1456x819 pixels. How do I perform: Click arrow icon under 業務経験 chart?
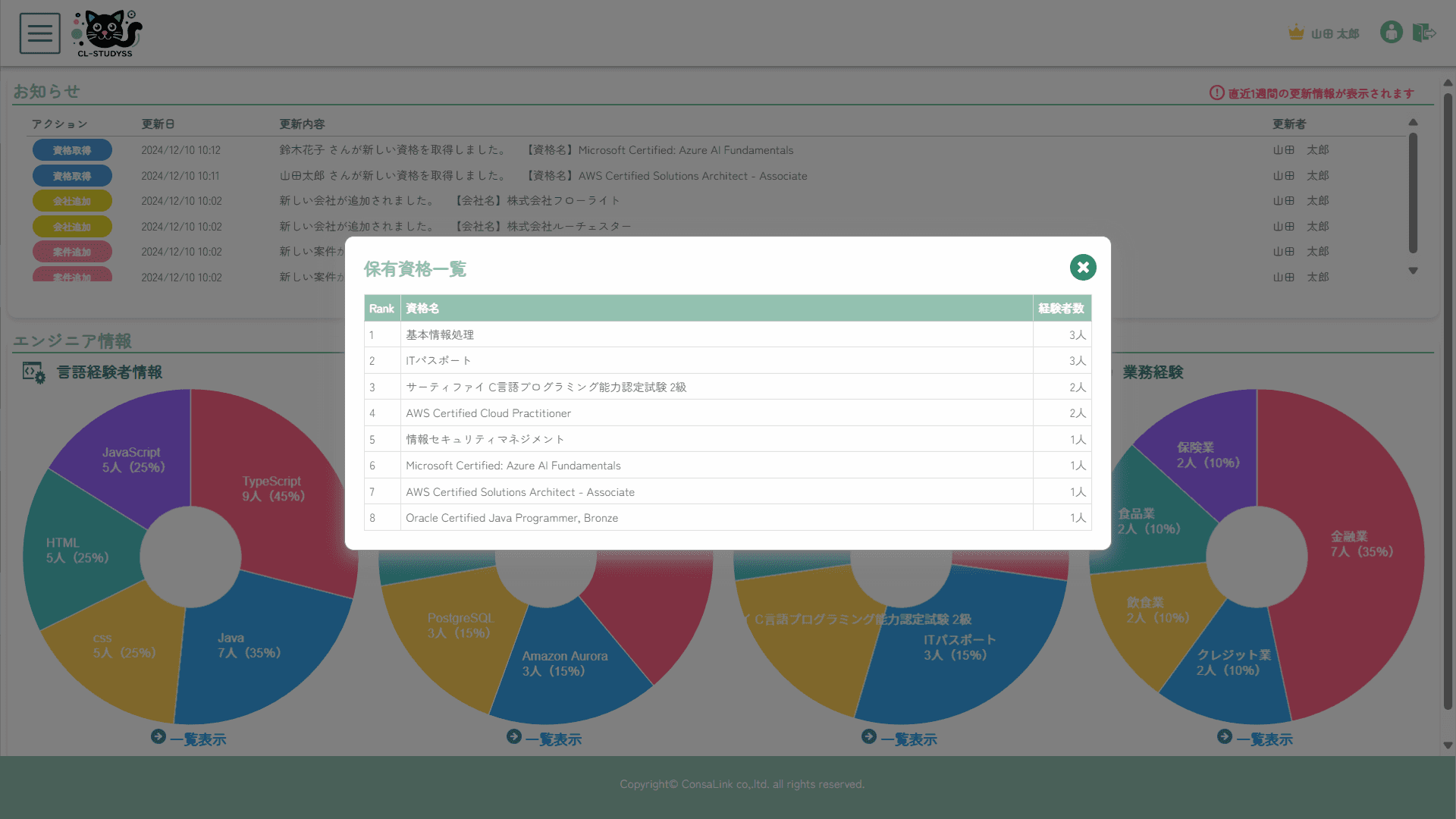[x=1224, y=736]
